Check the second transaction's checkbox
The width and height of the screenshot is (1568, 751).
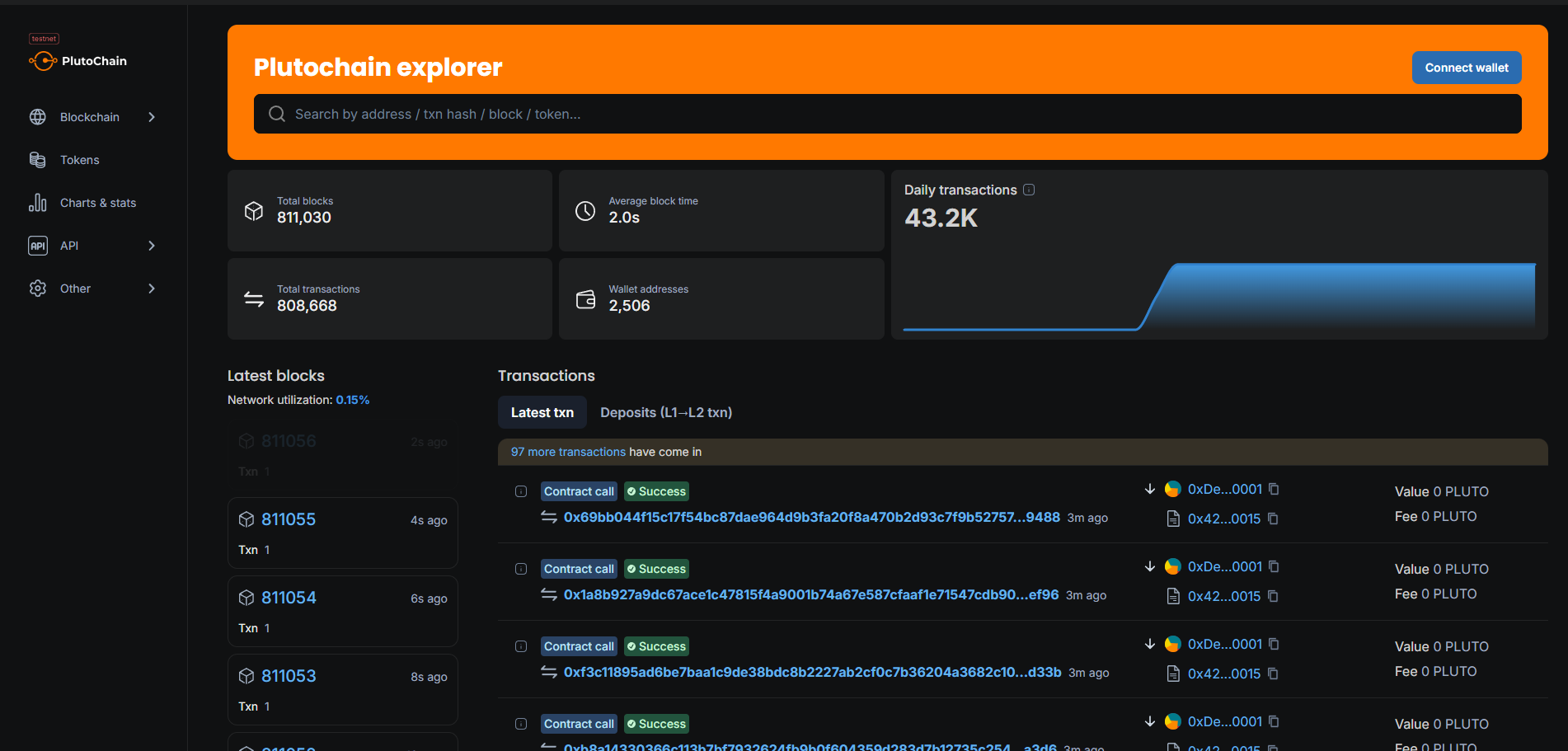click(x=520, y=568)
